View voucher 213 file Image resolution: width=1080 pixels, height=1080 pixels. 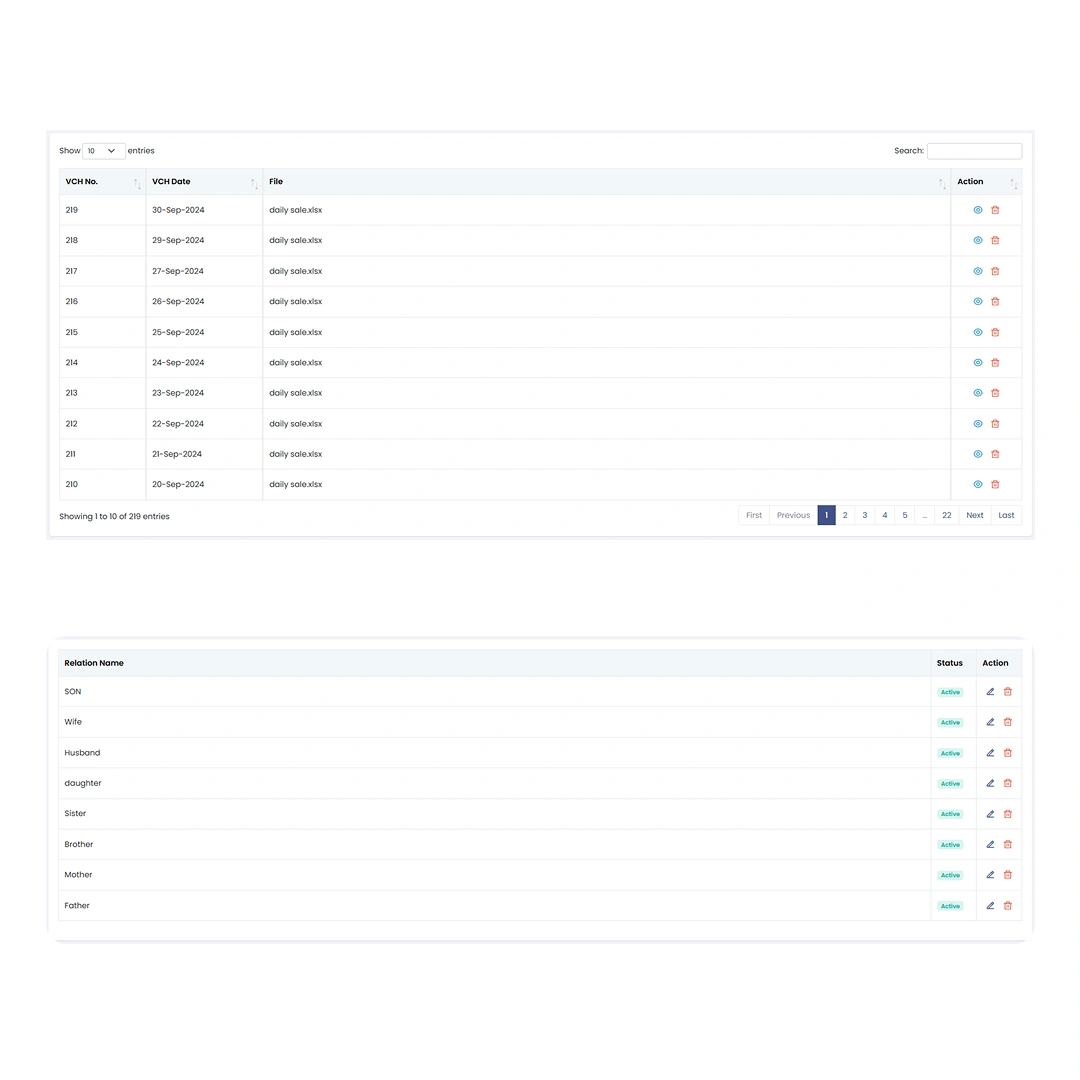pos(977,393)
